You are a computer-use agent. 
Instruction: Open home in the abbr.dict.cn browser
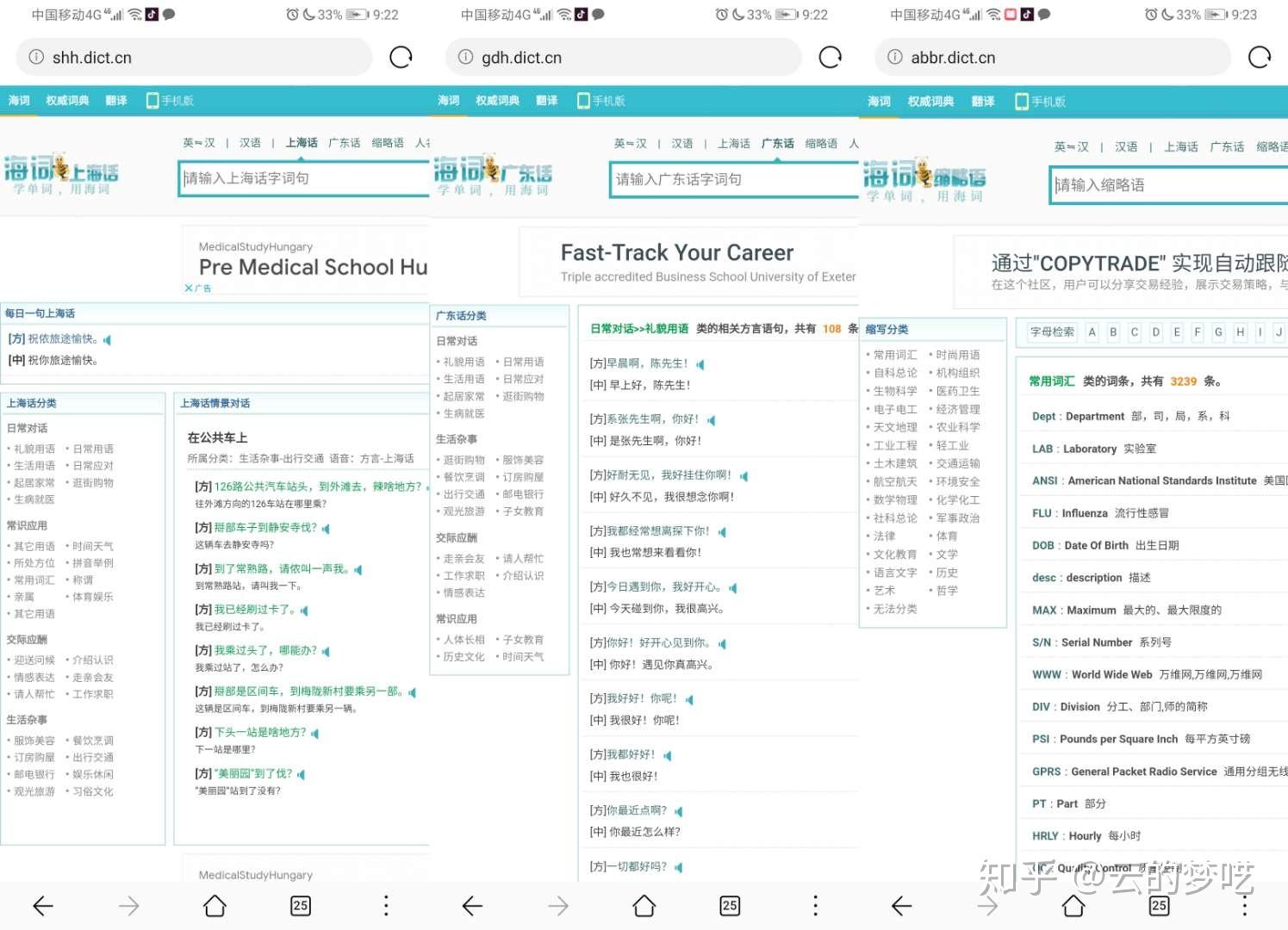tap(1073, 905)
